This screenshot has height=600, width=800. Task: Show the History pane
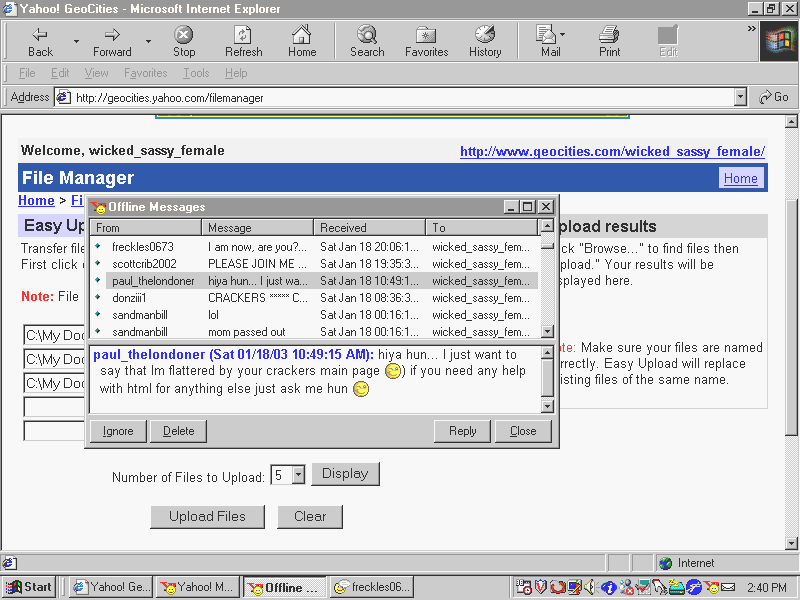(x=485, y=42)
